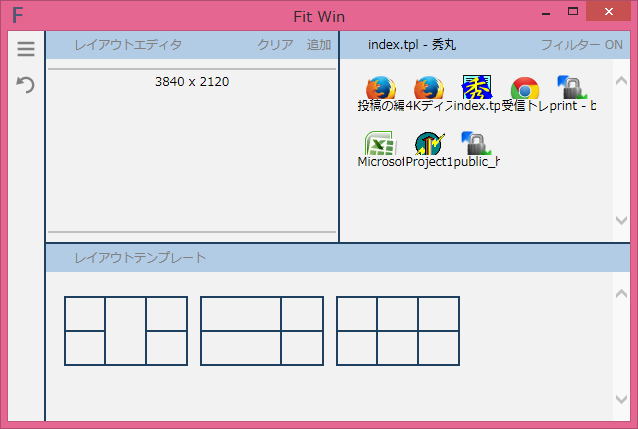638x429 pixels.
Task: Select the first Firefox window icon
Action: pos(380,89)
